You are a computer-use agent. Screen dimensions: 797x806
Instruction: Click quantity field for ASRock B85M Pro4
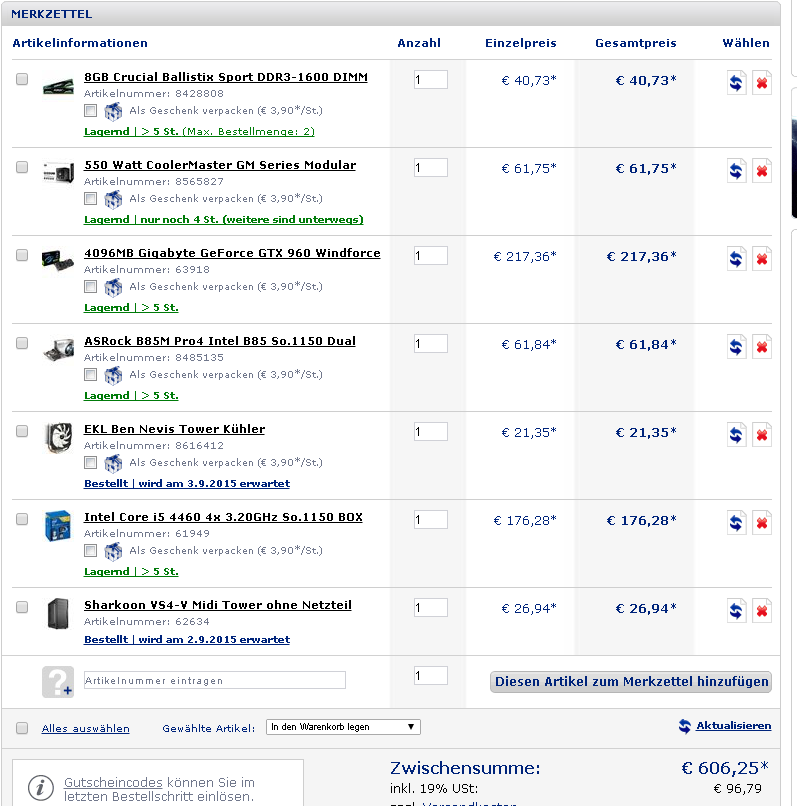(x=430, y=344)
